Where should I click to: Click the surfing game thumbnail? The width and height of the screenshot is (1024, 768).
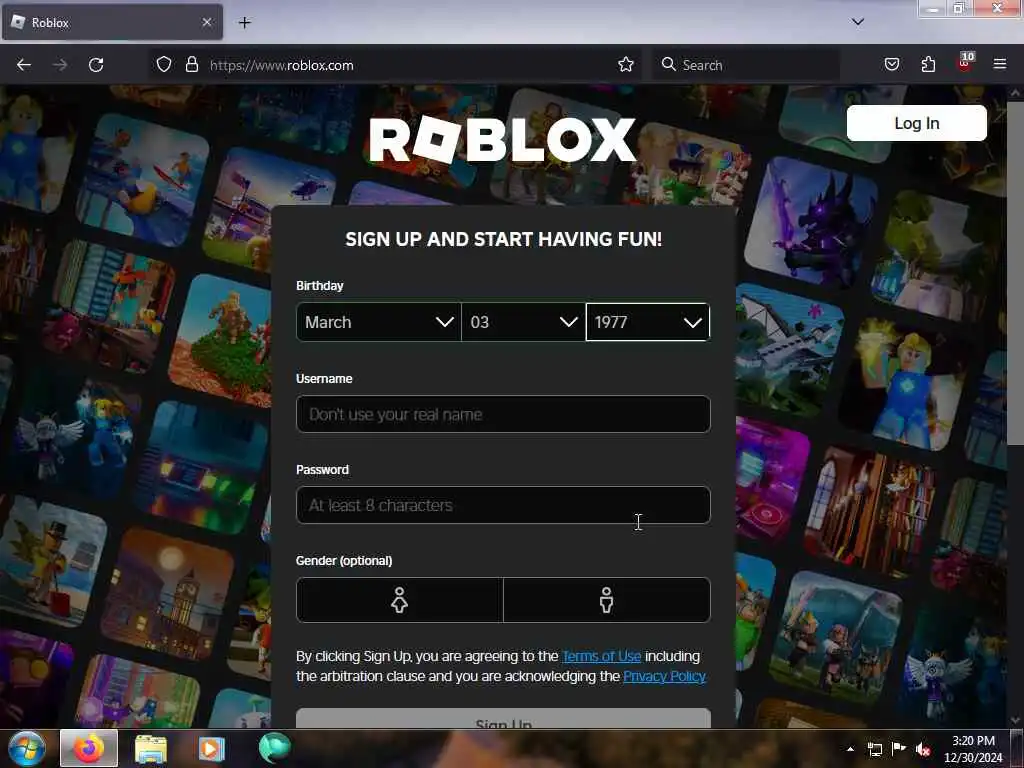(142, 180)
